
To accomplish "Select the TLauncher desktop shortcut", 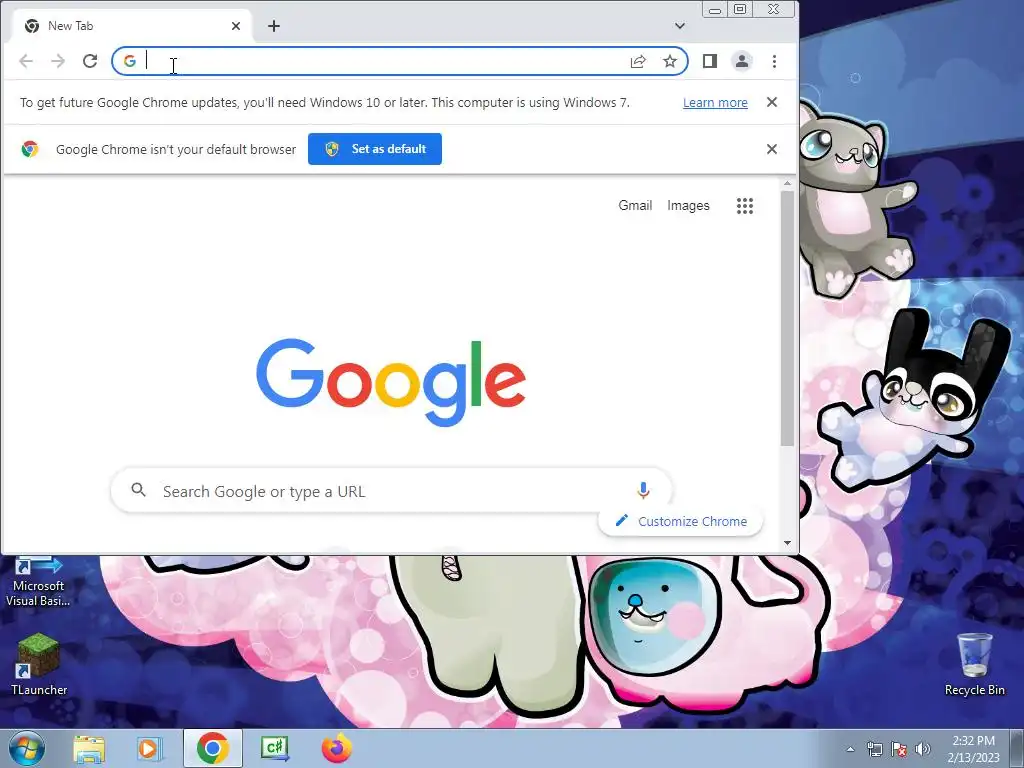I will [x=39, y=664].
